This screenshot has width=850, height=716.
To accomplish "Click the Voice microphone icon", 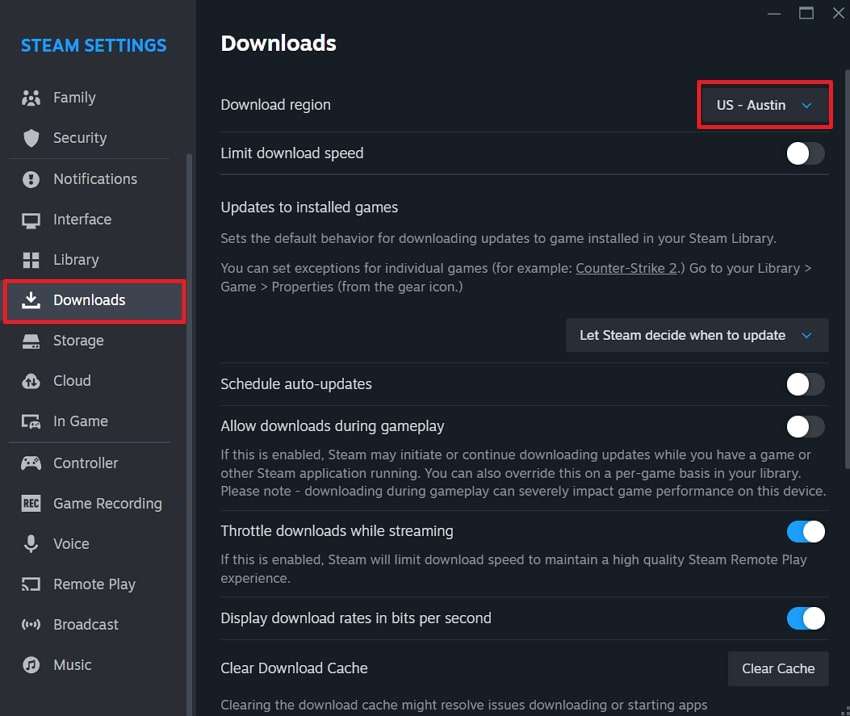I will [x=31, y=544].
